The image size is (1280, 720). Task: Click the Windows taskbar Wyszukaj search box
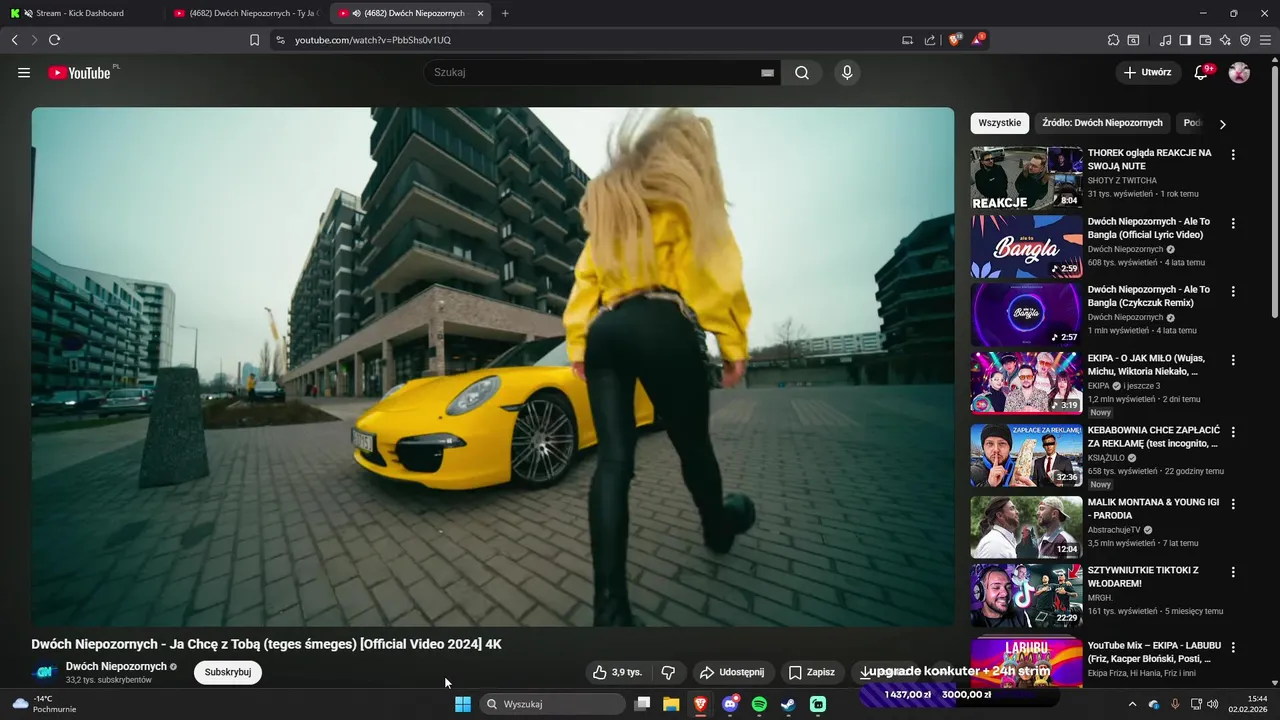click(552, 704)
